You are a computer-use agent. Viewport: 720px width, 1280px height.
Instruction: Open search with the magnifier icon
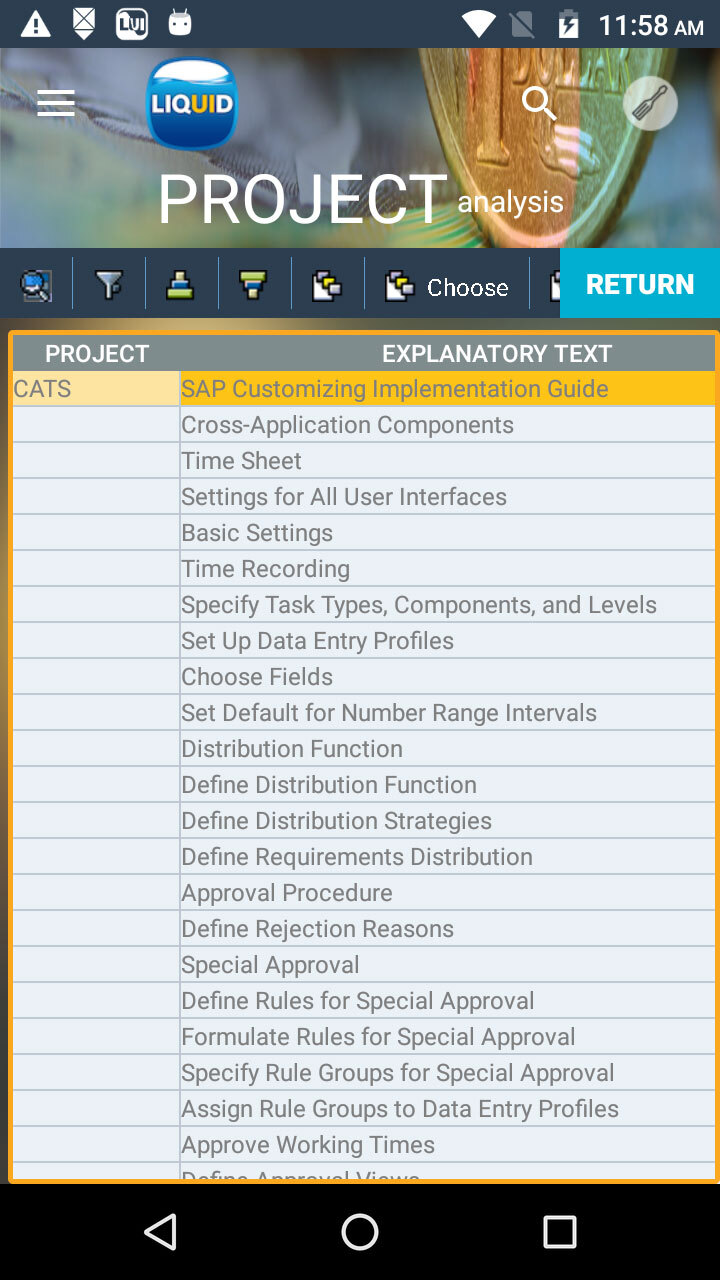click(539, 103)
